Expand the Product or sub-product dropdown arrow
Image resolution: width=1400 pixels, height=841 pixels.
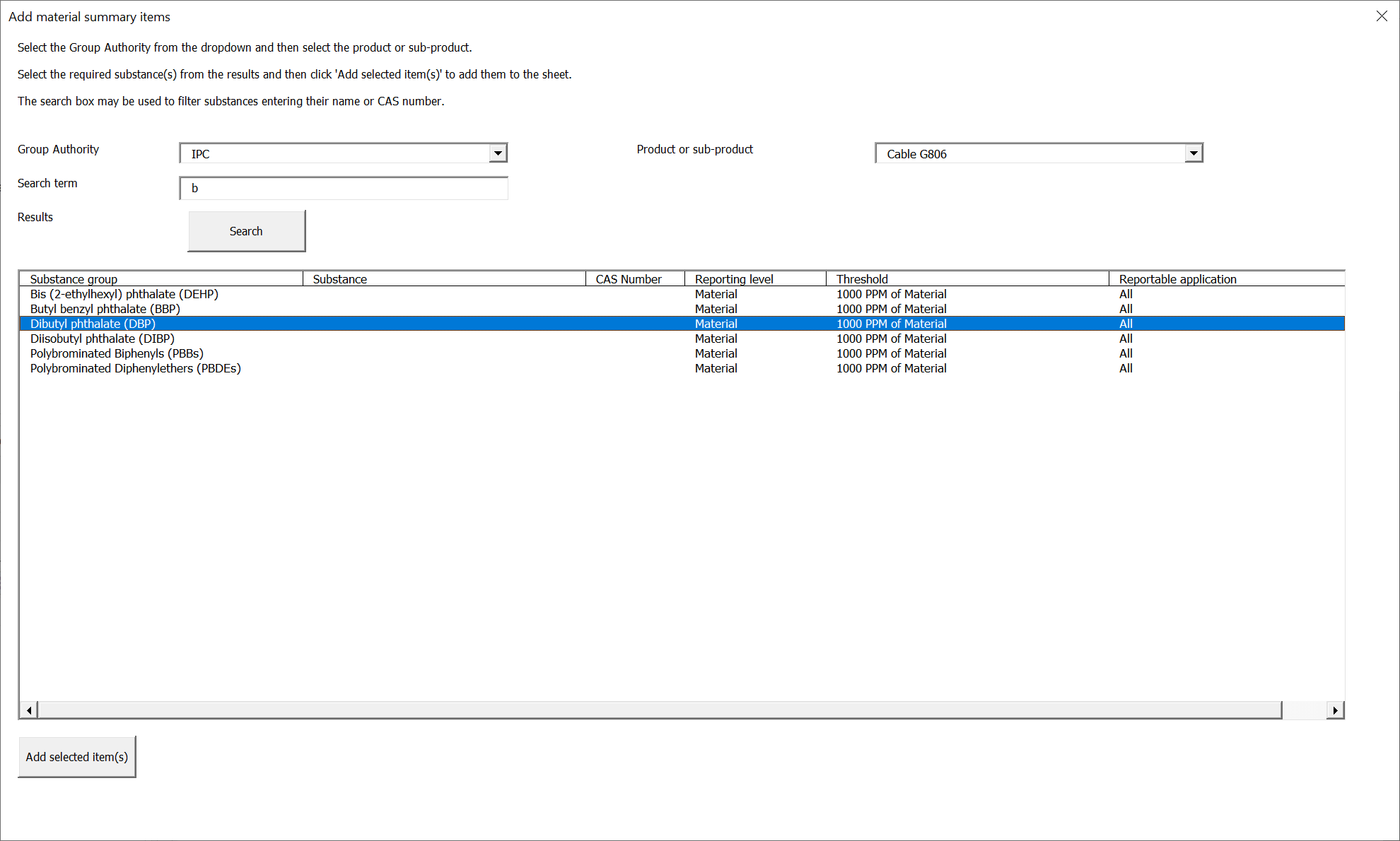[x=1194, y=153]
